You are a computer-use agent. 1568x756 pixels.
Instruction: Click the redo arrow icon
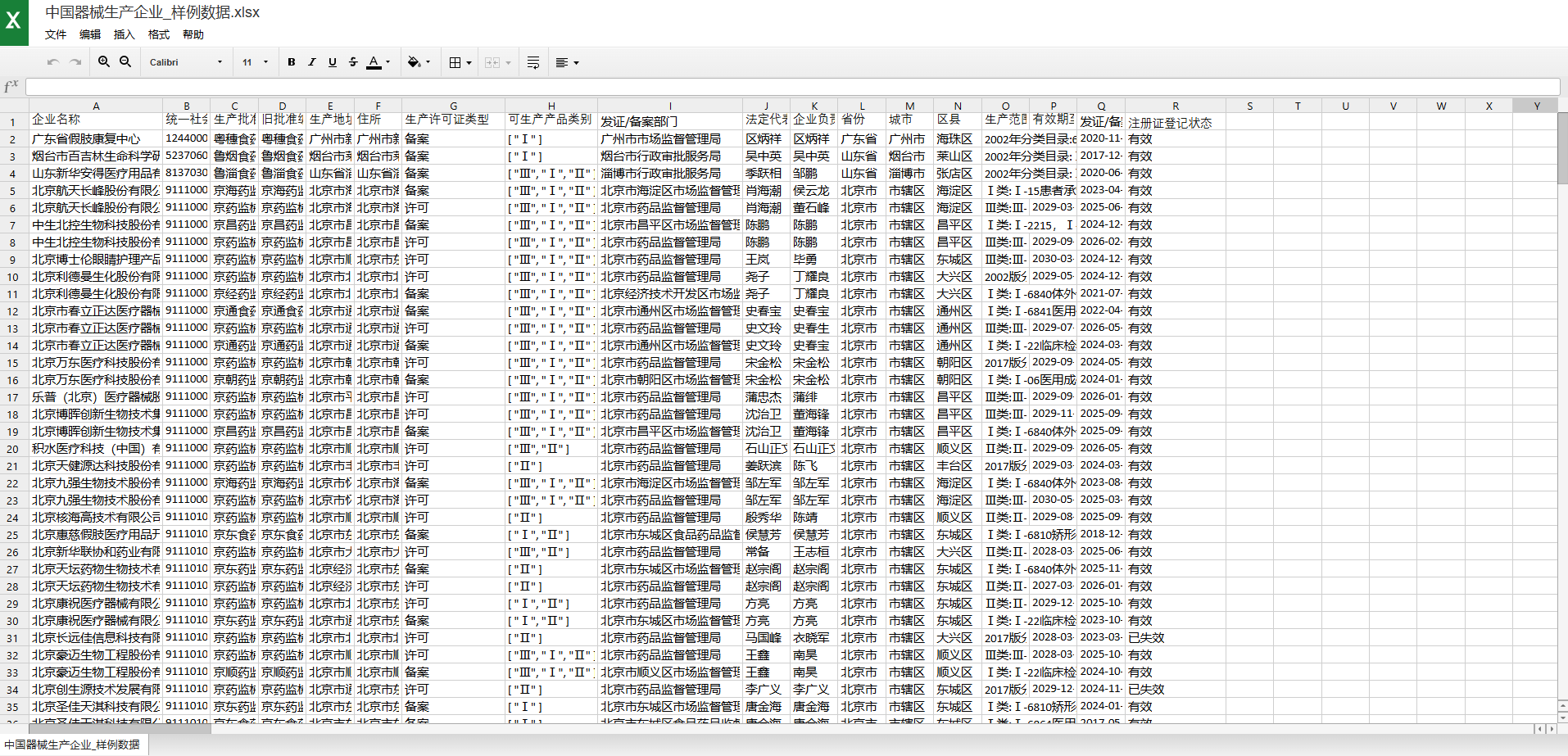[75, 62]
